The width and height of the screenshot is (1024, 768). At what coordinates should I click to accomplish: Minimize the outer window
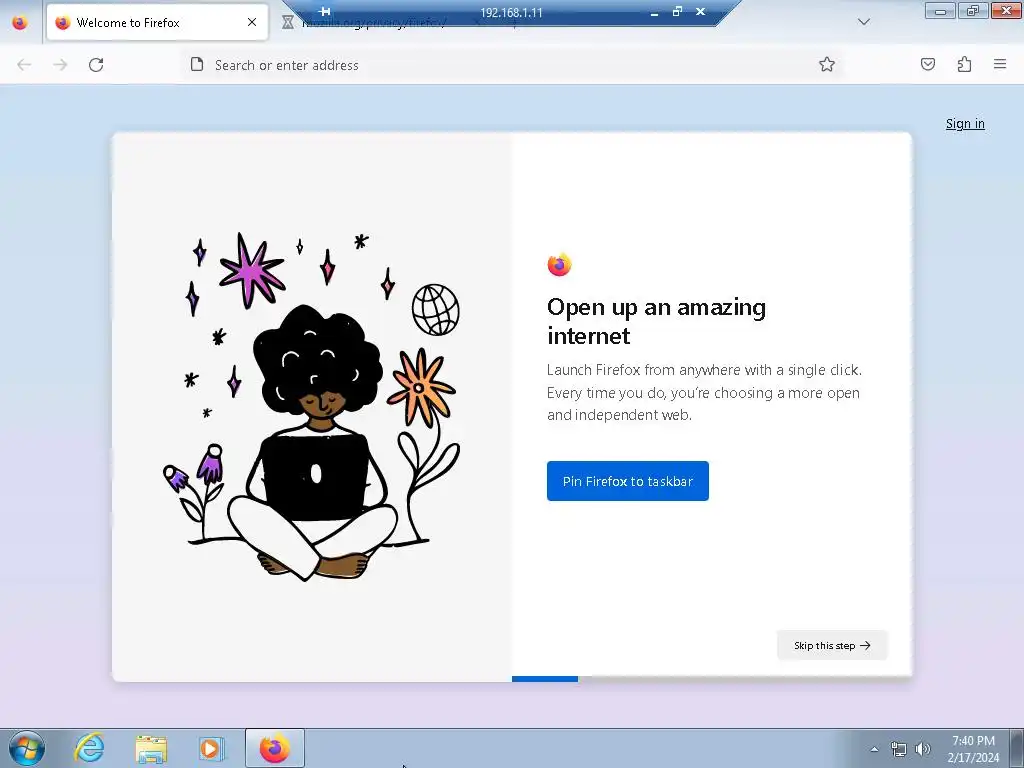click(940, 11)
